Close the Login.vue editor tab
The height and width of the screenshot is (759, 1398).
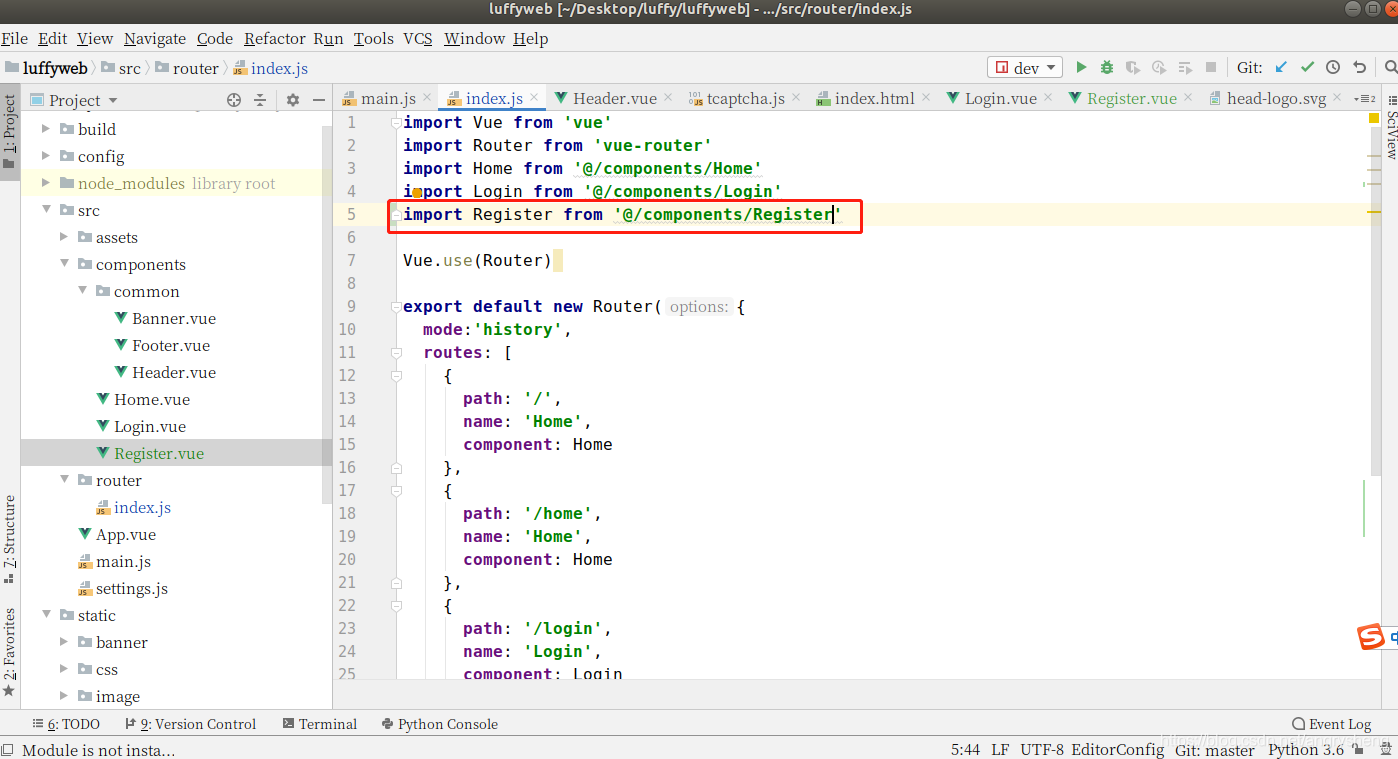[1048, 97]
